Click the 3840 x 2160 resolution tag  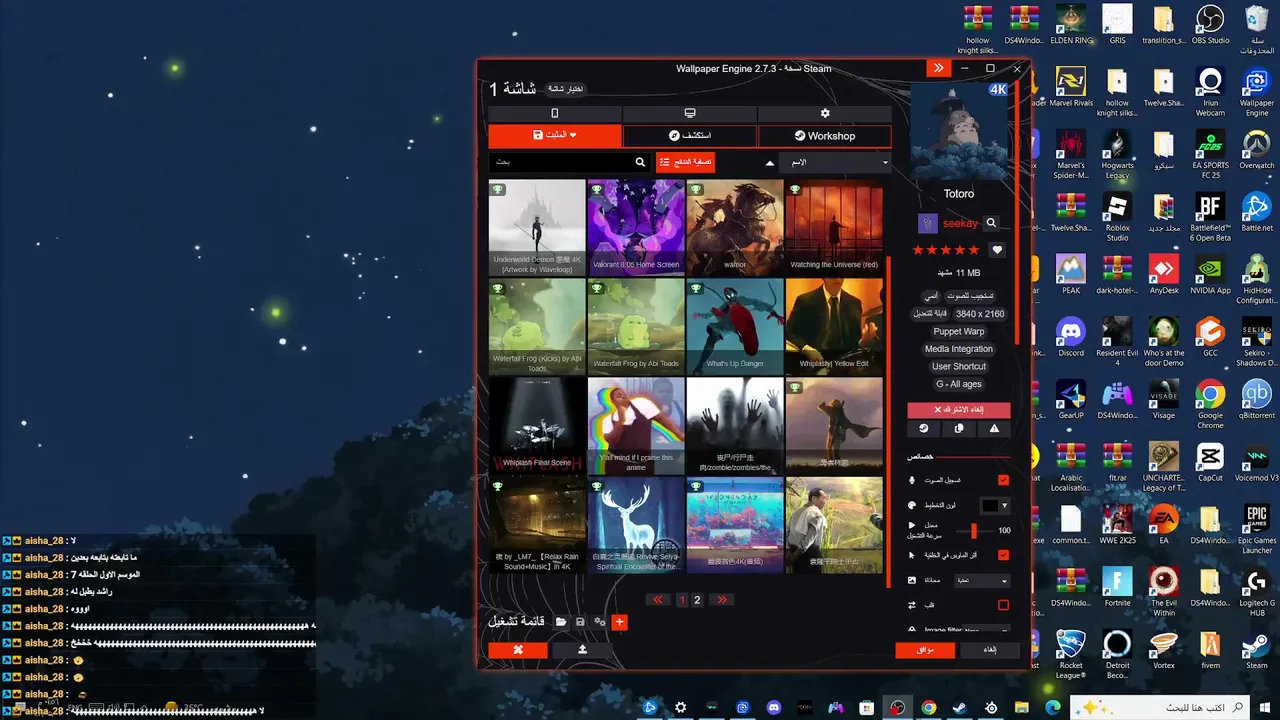coord(980,313)
